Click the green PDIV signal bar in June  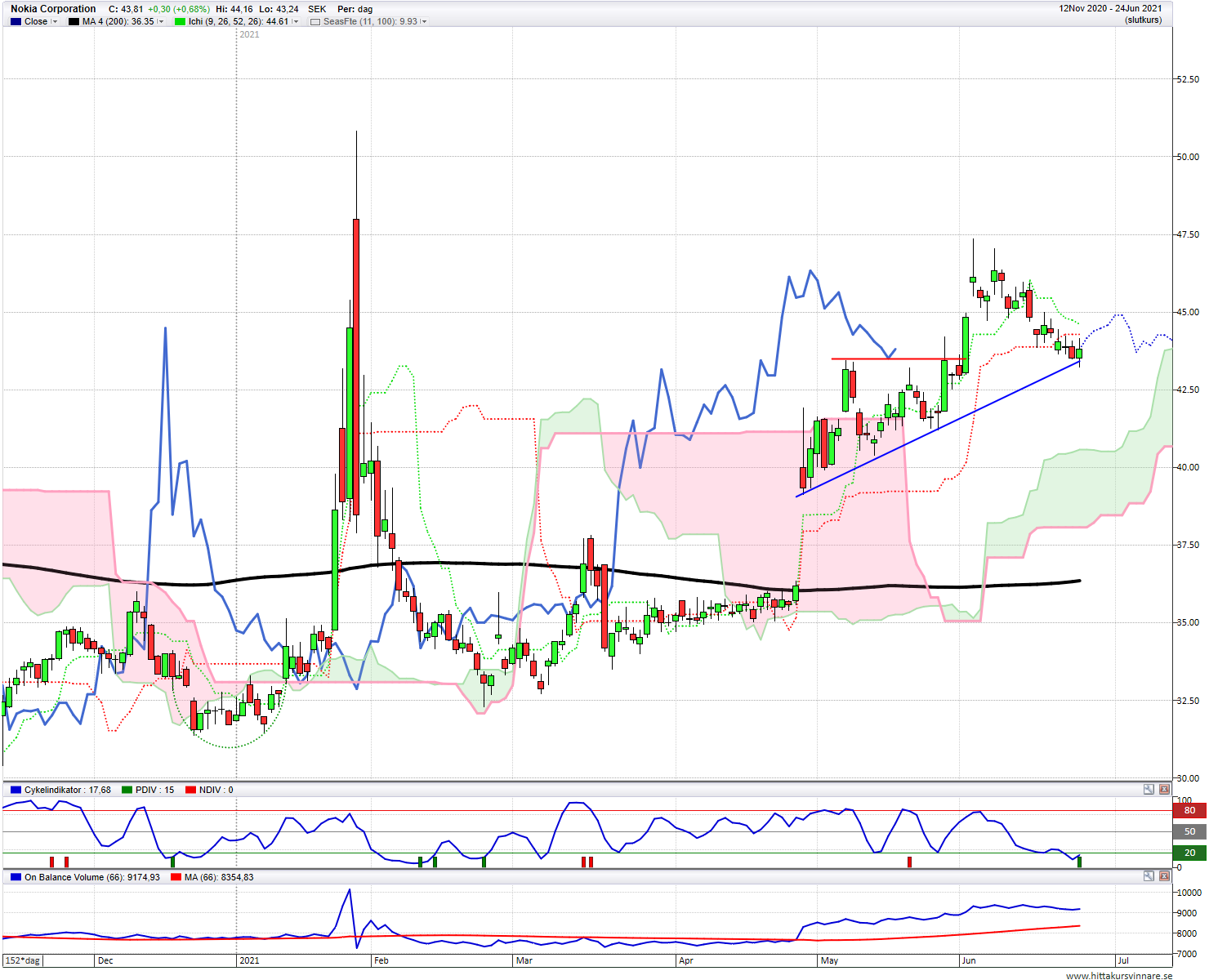click(1079, 861)
